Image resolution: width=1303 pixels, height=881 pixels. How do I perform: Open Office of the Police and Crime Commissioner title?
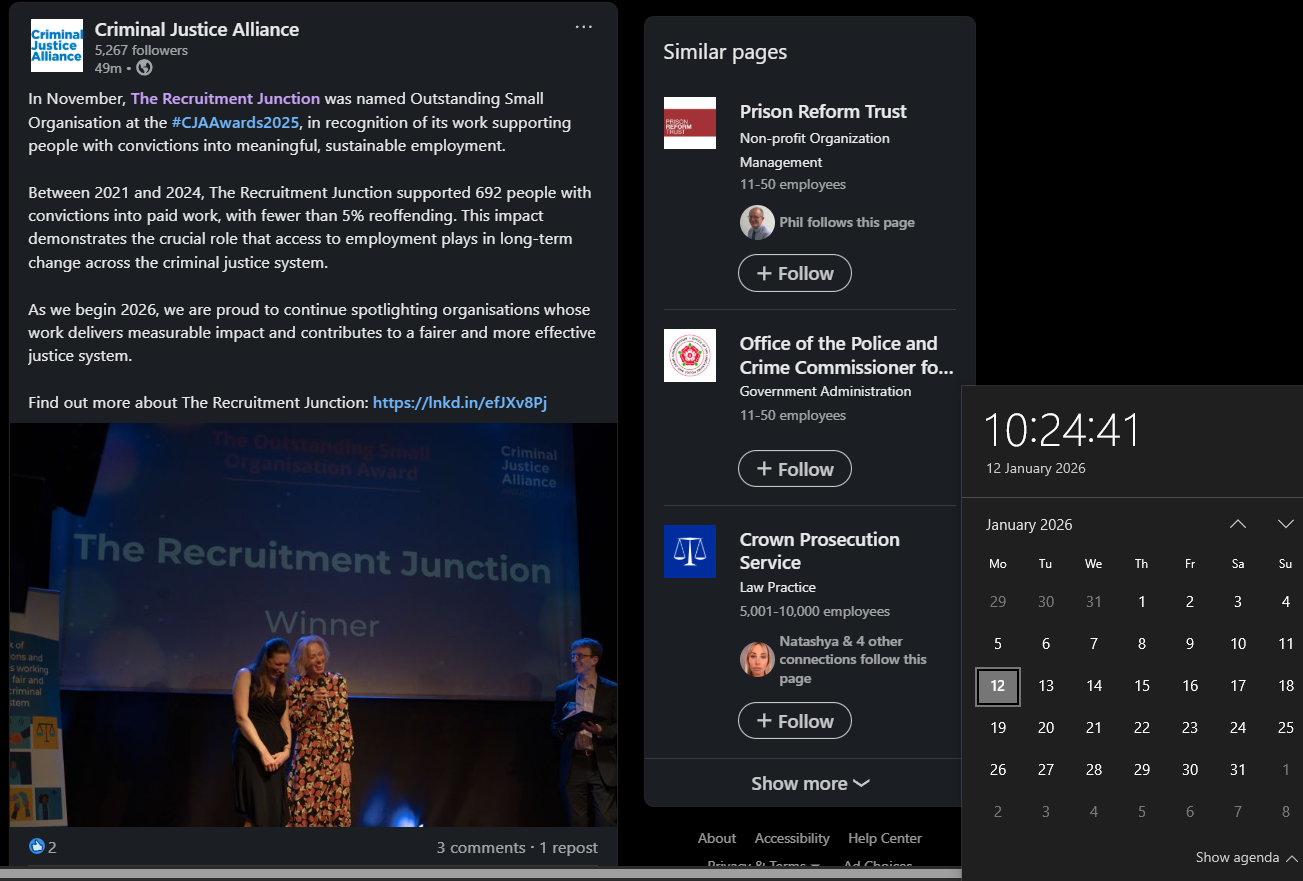(846, 355)
